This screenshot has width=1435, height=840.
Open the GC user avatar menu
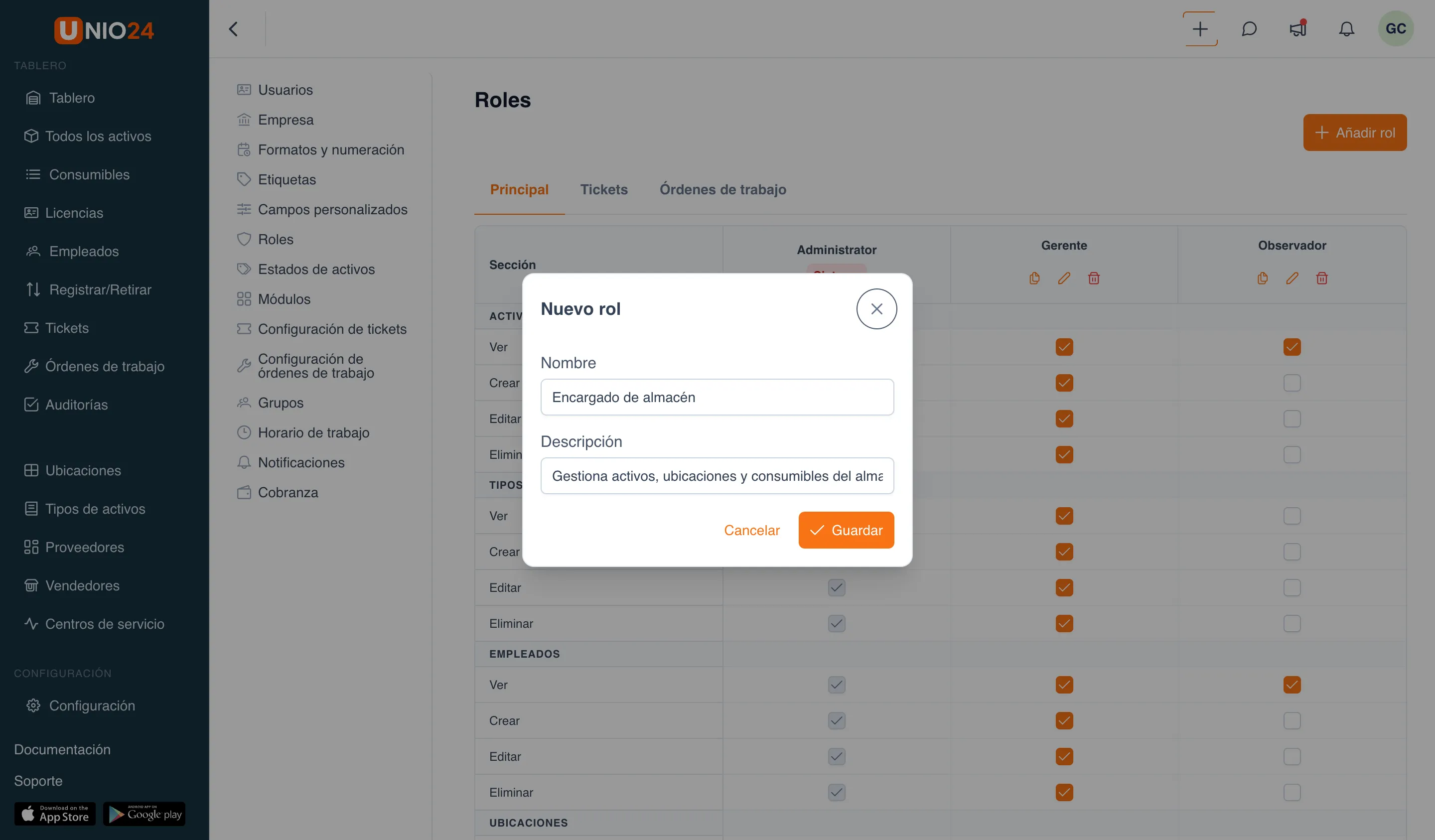[x=1395, y=28]
